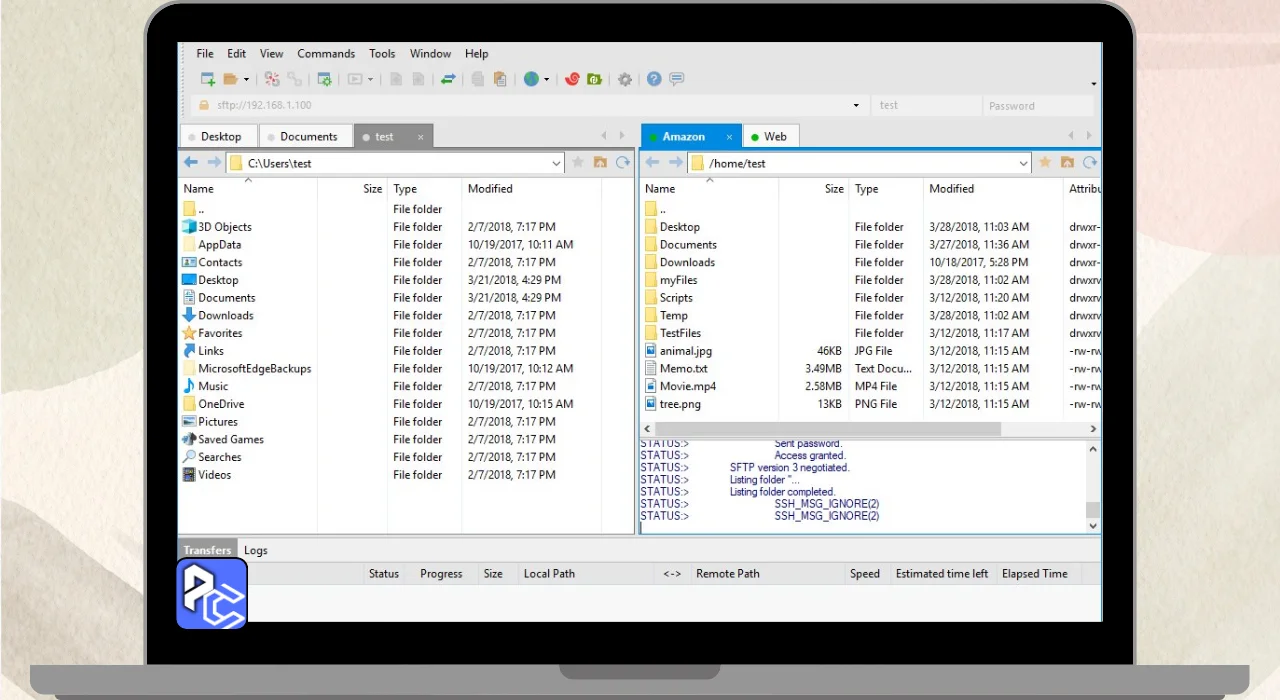1280x700 pixels.
Task: Switch to the Web remote tab
Action: pos(774,136)
